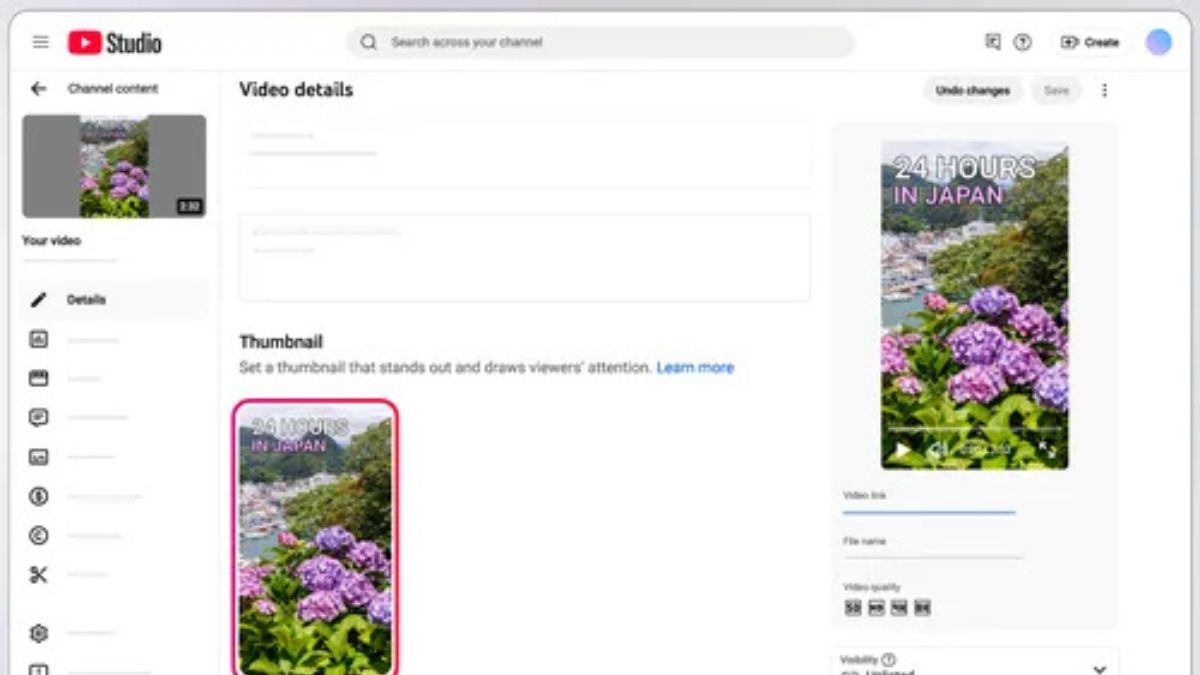1200x675 pixels.
Task: Open the three-dot more options menu
Action: (1104, 90)
